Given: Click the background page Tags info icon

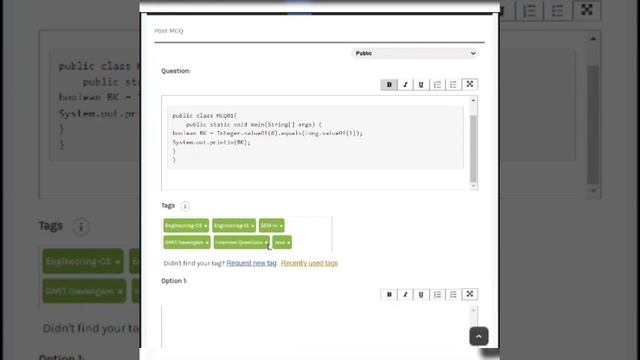Looking at the screenshot, I should tap(81, 227).
